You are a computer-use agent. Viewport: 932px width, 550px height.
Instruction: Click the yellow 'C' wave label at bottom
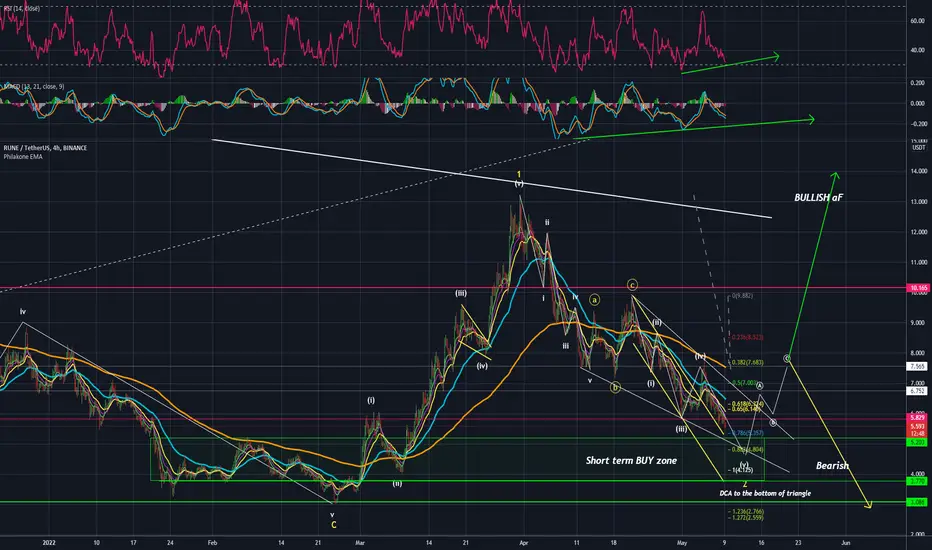click(x=333, y=525)
